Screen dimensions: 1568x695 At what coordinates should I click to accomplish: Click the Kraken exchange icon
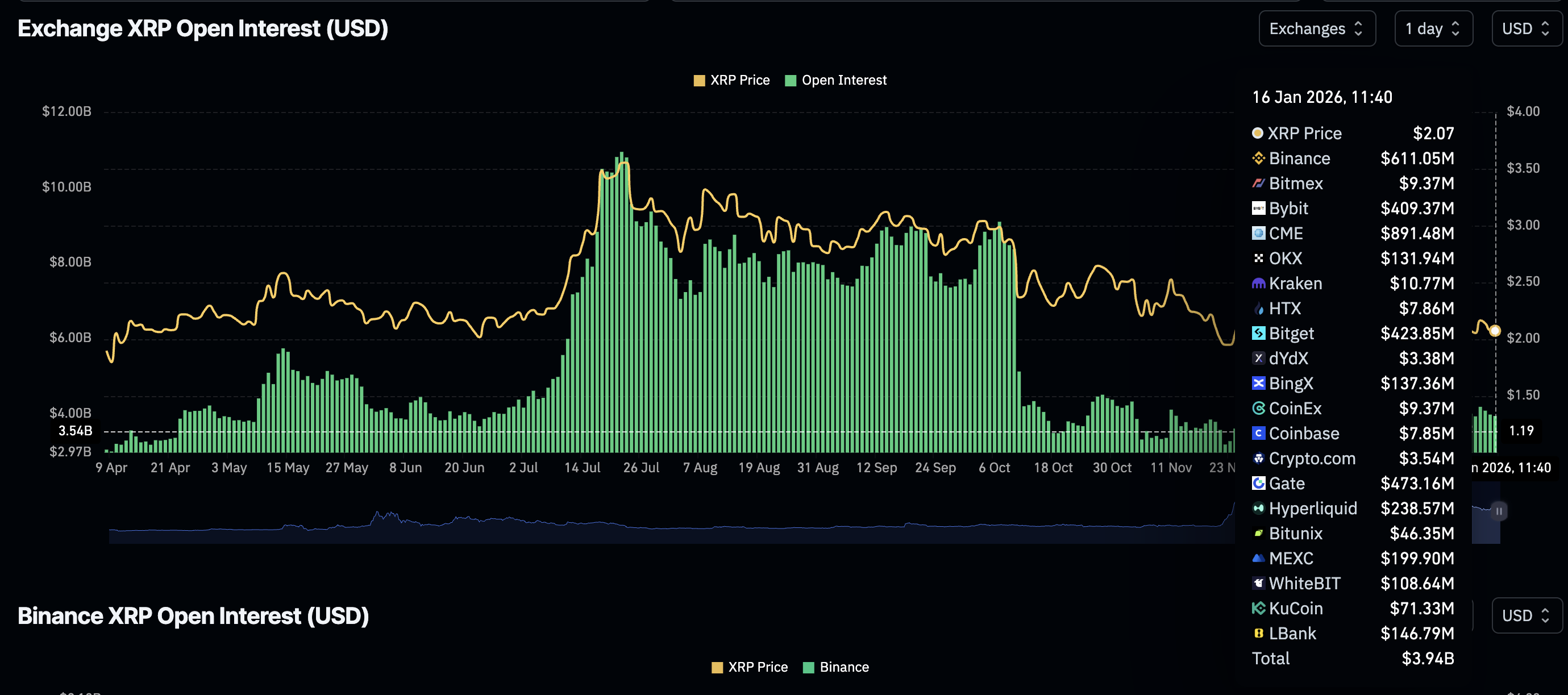pos(1259,283)
